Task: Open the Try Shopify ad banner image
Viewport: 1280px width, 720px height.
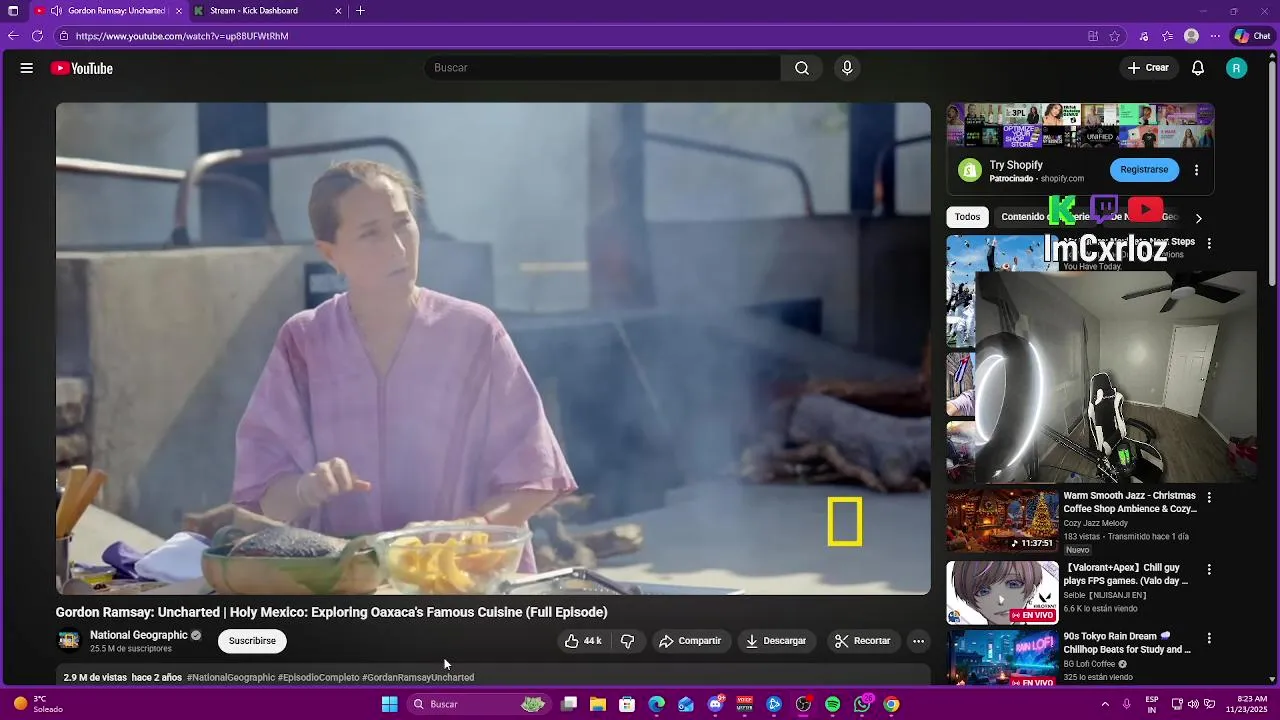Action: [x=1080, y=125]
